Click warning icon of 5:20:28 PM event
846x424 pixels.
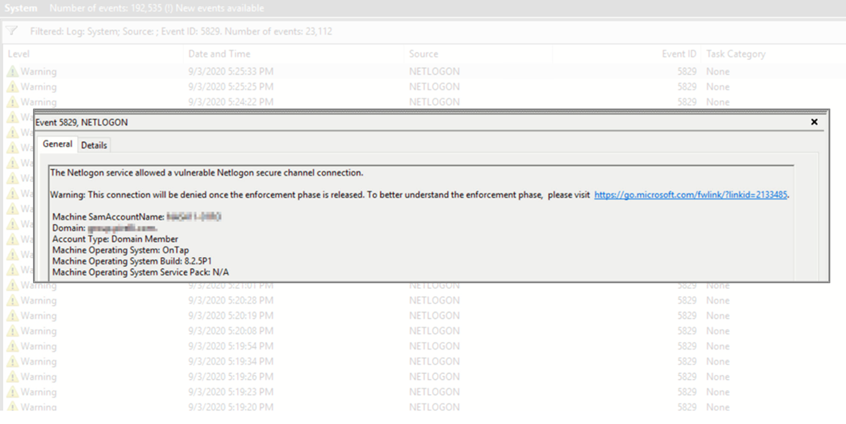13,301
